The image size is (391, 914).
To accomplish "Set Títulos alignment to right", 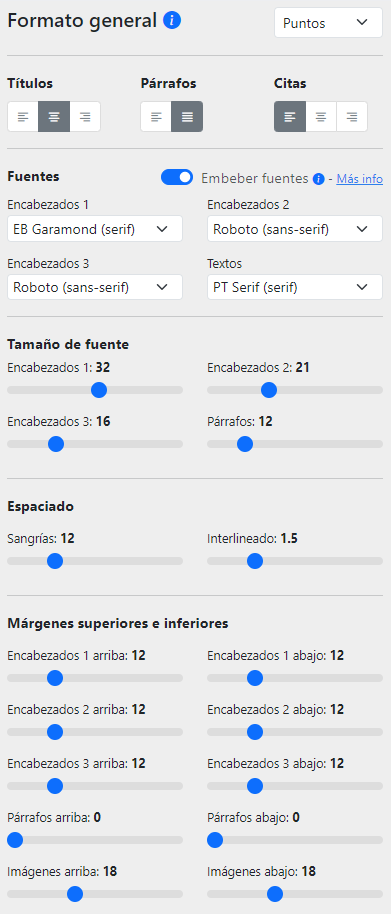I will (x=85, y=117).
